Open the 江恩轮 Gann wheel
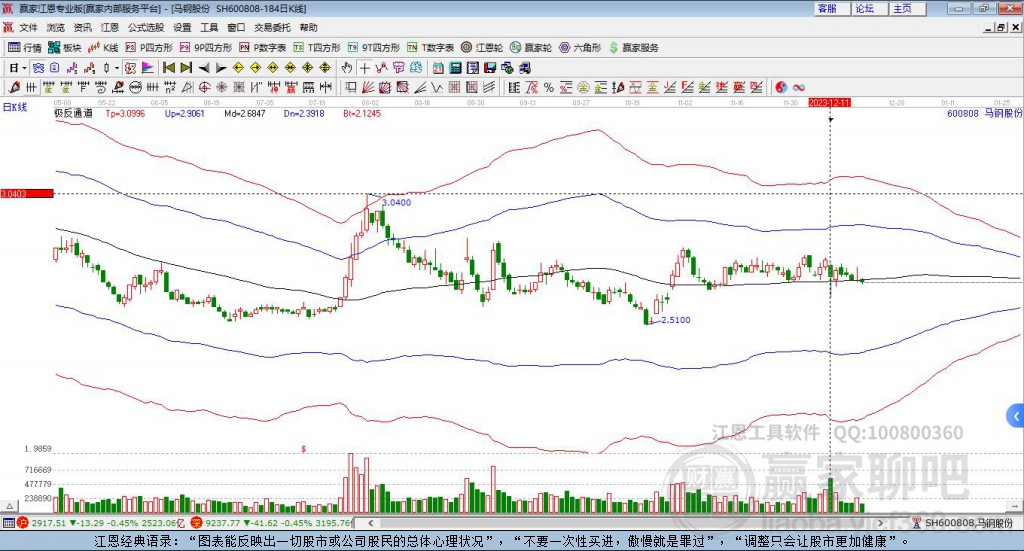 pos(482,48)
